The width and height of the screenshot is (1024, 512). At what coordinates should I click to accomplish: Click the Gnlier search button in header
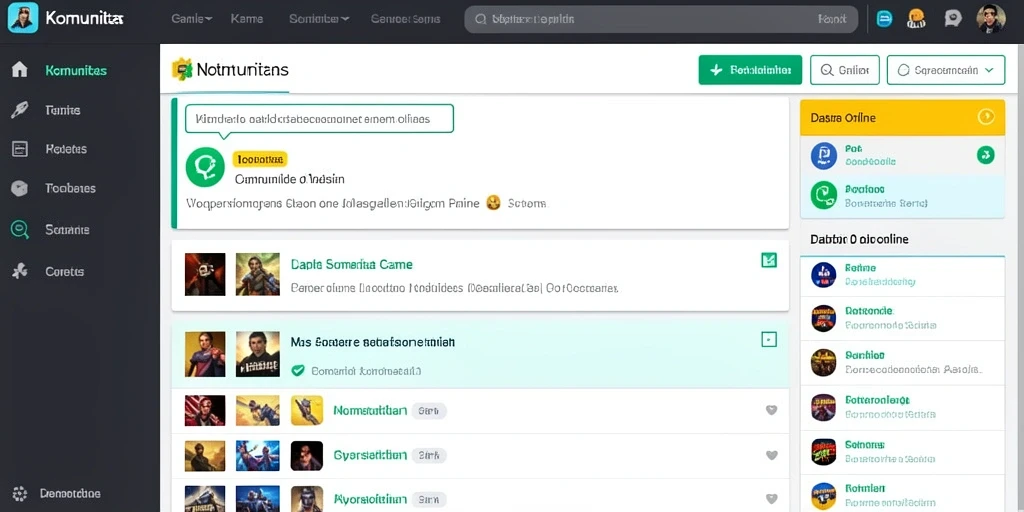coord(844,70)
